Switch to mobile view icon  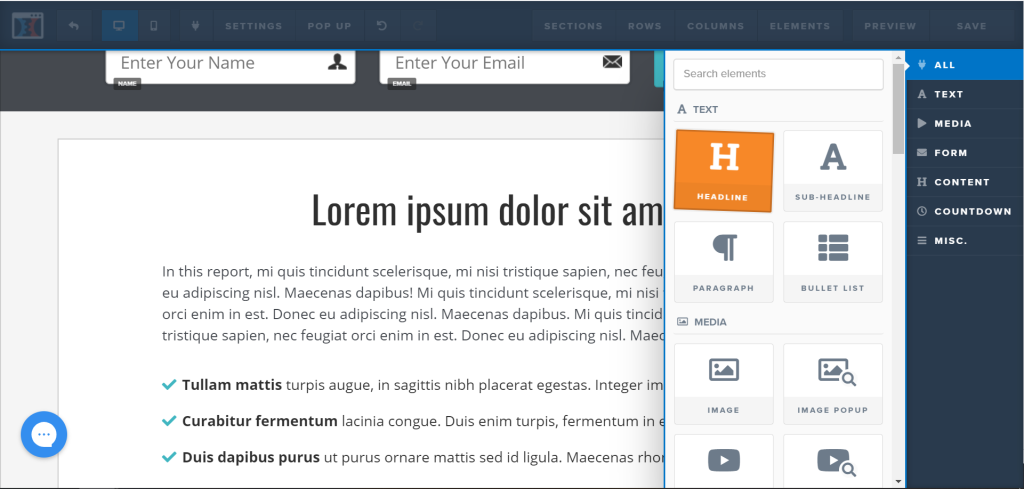pyautogui.click(x=153, y=26)
